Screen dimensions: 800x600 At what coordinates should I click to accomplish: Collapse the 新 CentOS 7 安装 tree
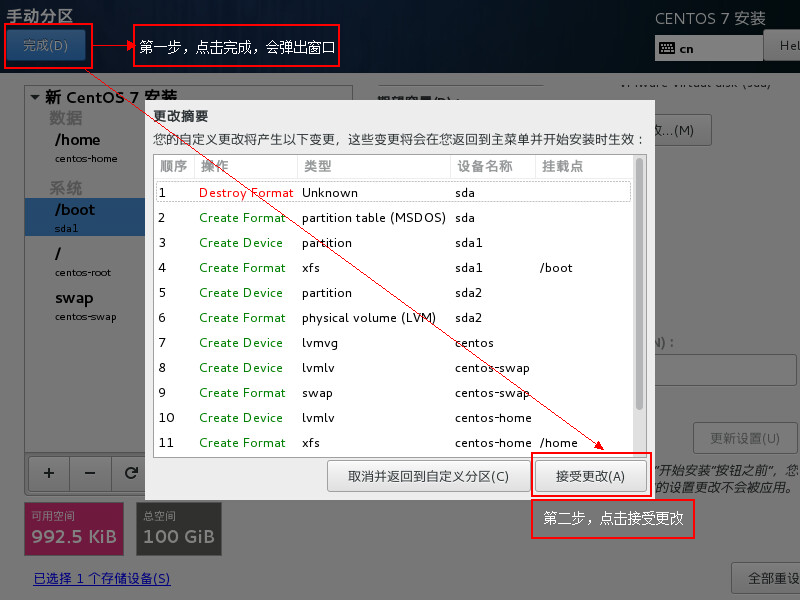coord(35,97)
